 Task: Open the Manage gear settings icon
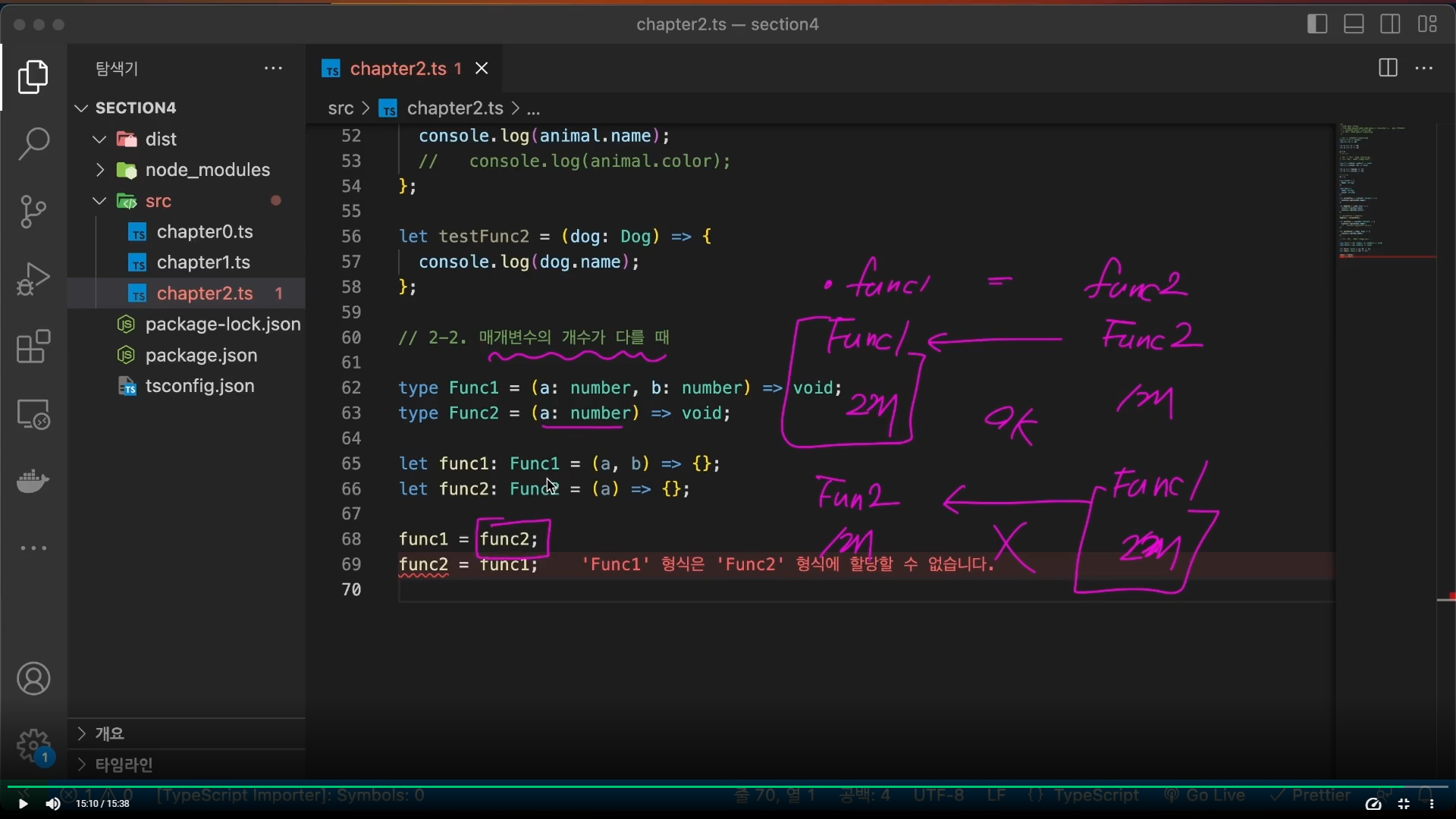(33, 746)
